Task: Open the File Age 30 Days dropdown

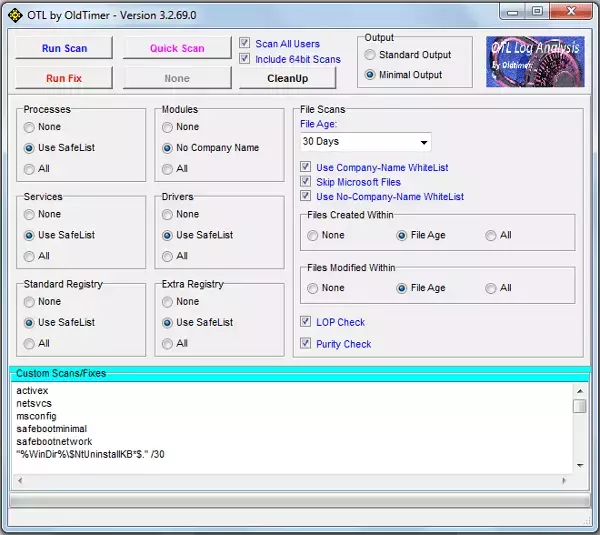Action: tap(366, 142)
